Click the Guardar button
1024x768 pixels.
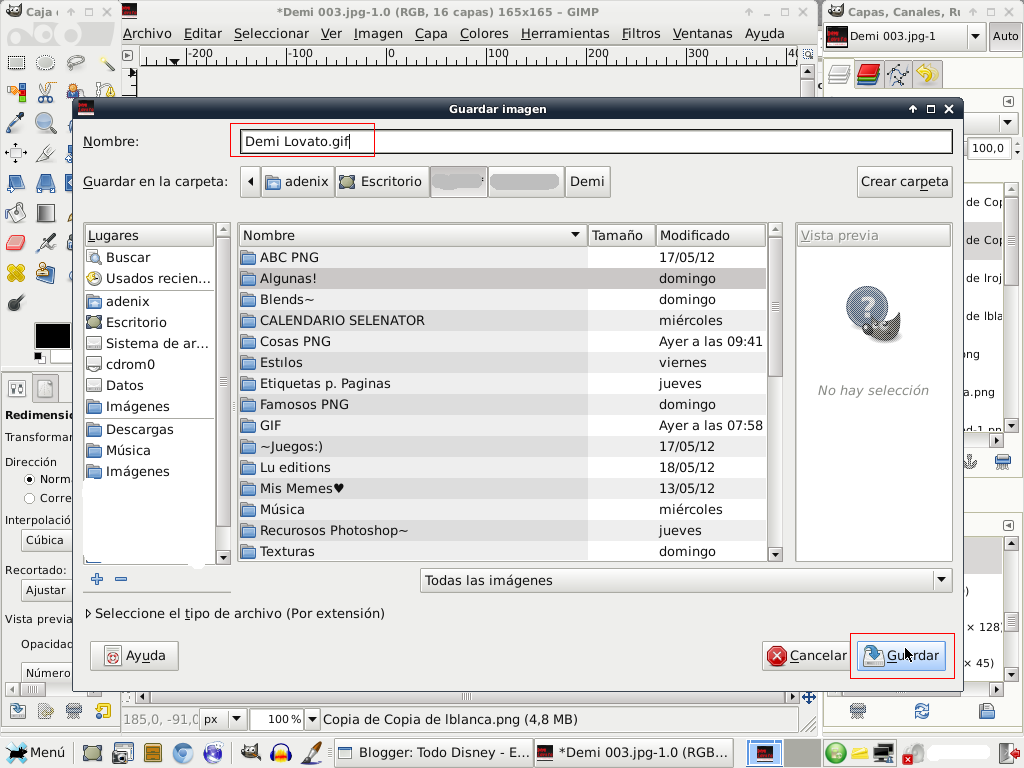(x=901, y=656)
